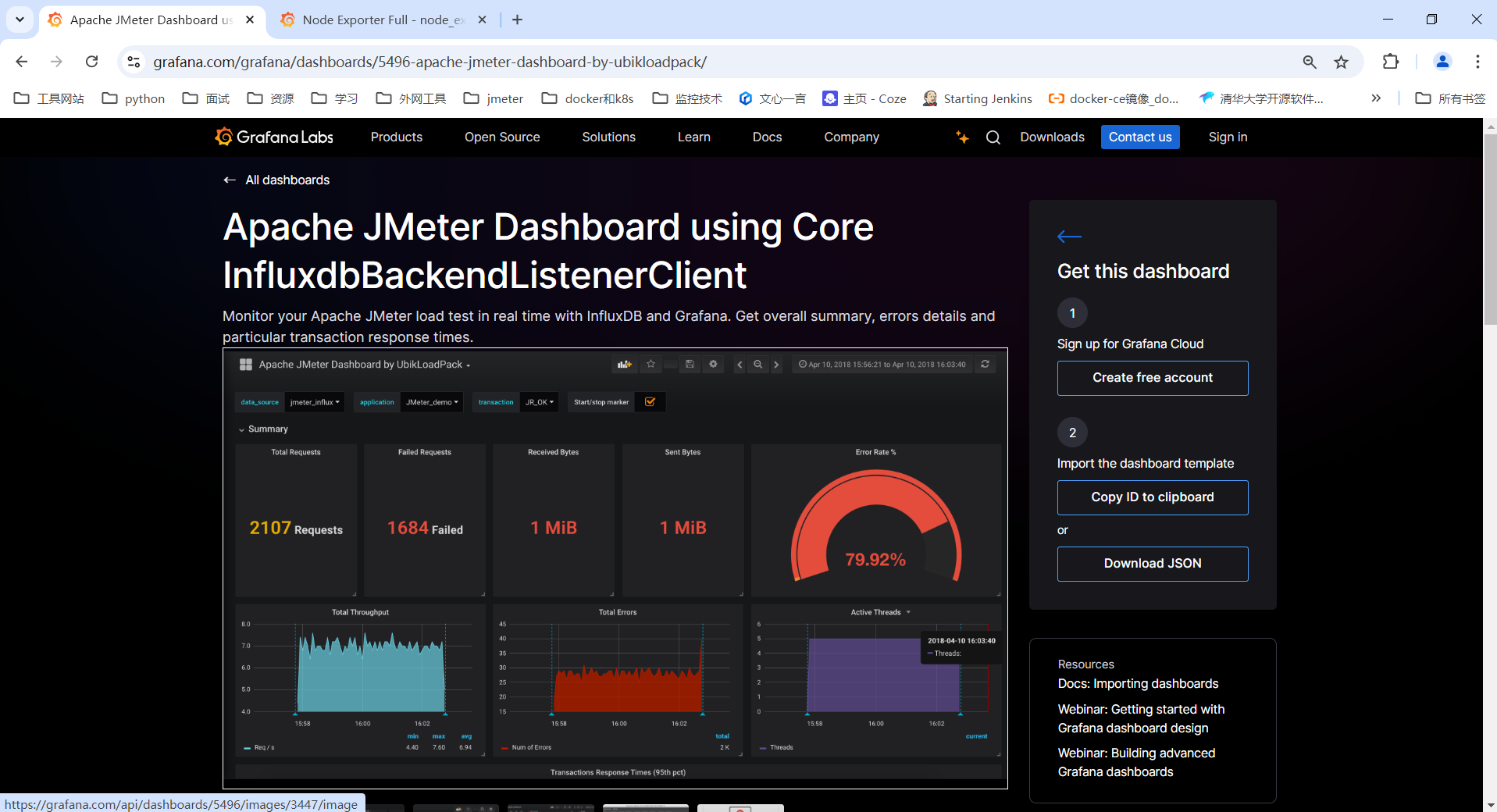Viewport: 1497px width, 812px height.
Task: Open Starting Jenkins bookmark
Action: (977, 98)
